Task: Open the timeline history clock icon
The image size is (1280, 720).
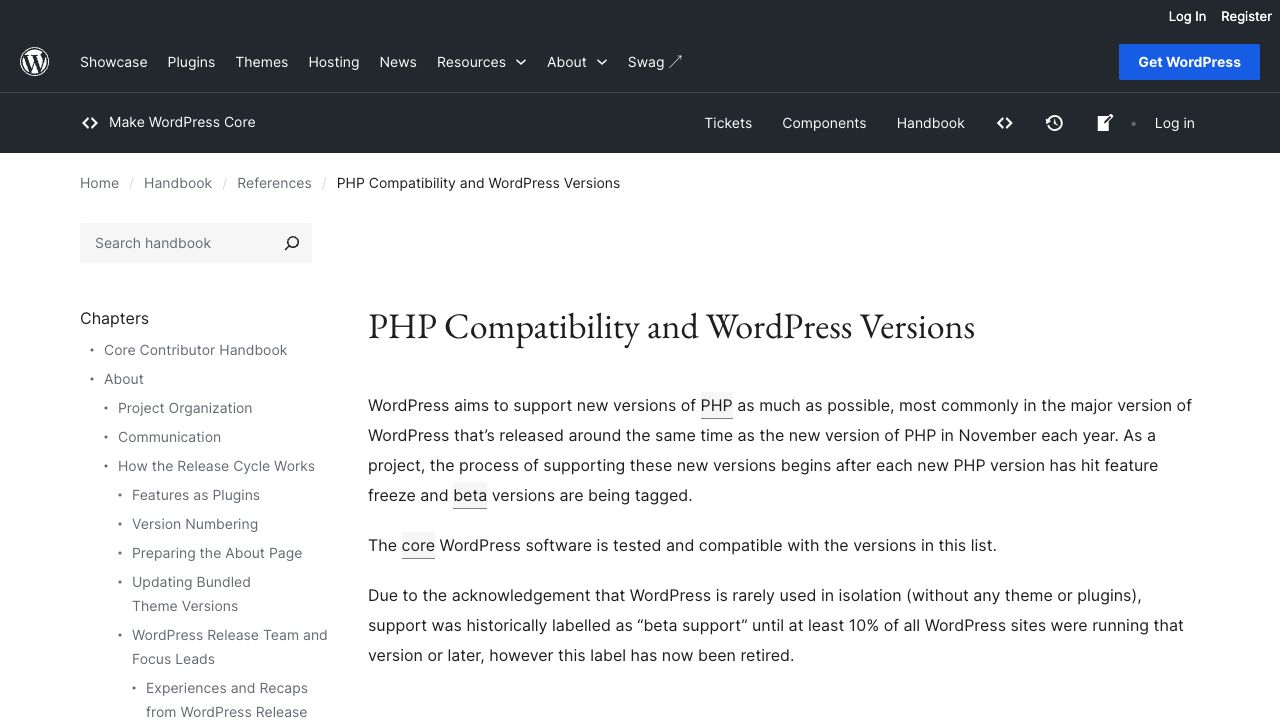Action: tap(1054, 123)
